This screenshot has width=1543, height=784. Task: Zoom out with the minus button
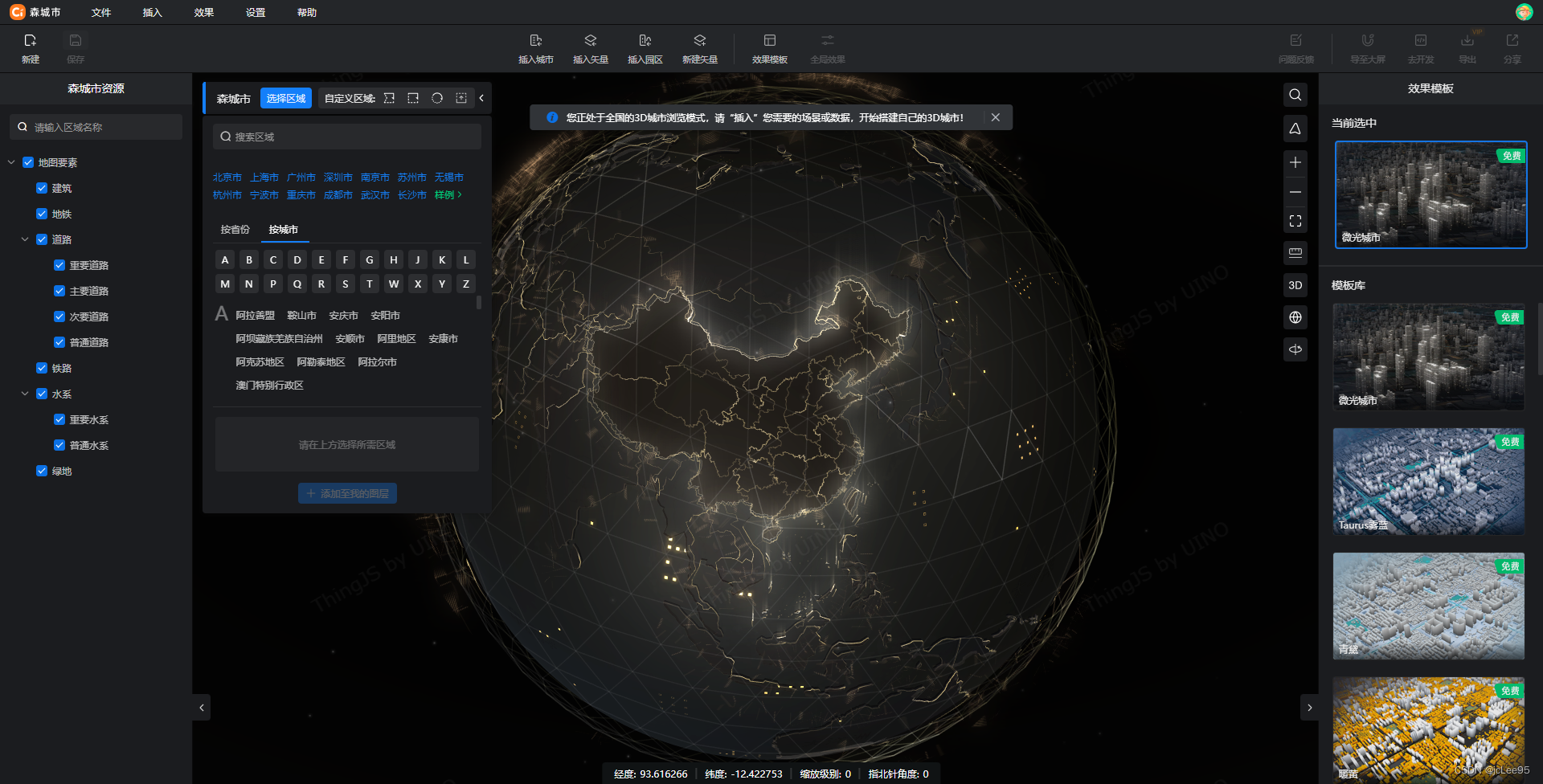click(1295, 192)
